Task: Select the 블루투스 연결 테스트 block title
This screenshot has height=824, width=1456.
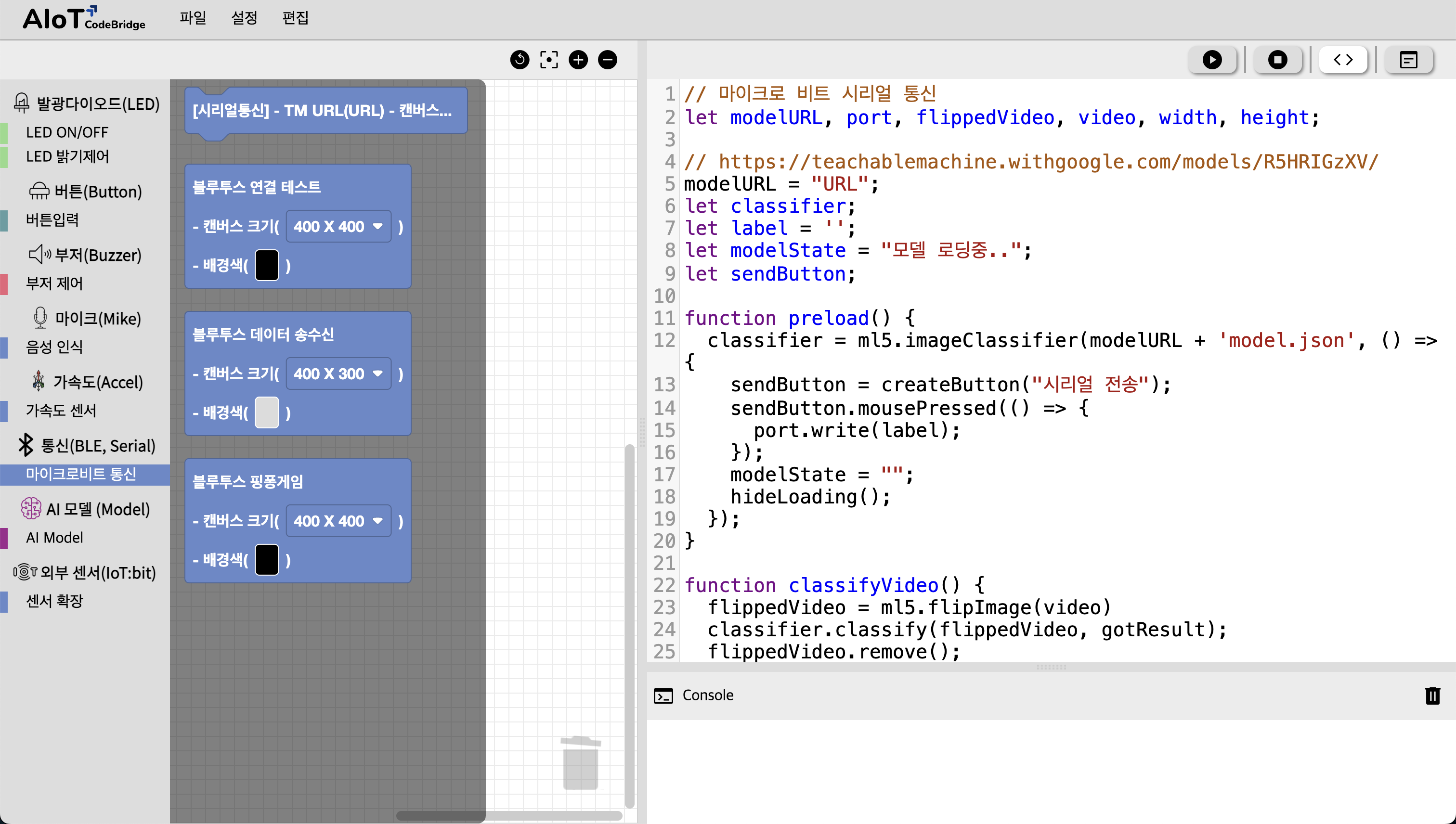Action: 257,187
